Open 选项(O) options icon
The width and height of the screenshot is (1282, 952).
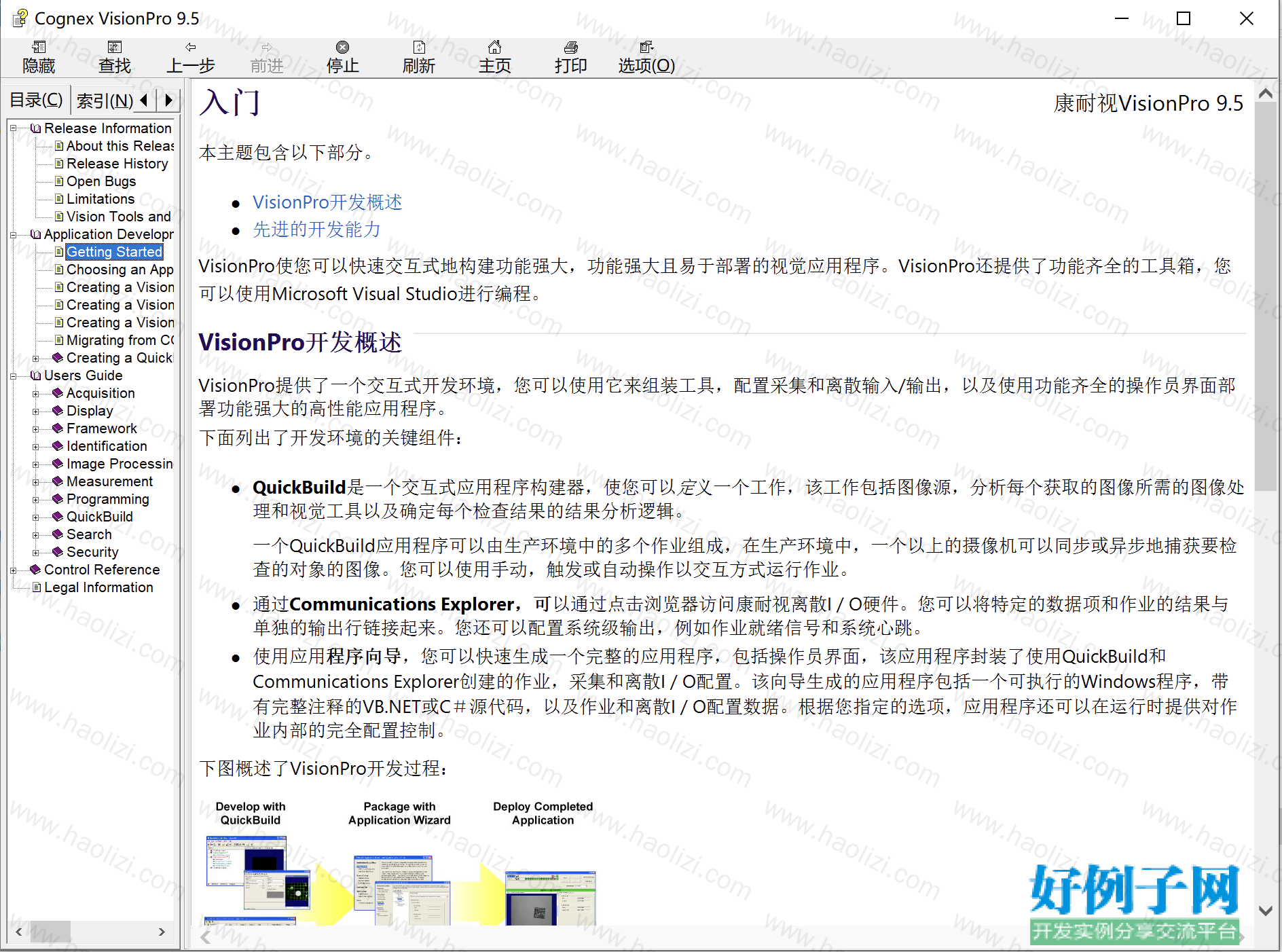point(646,47)
